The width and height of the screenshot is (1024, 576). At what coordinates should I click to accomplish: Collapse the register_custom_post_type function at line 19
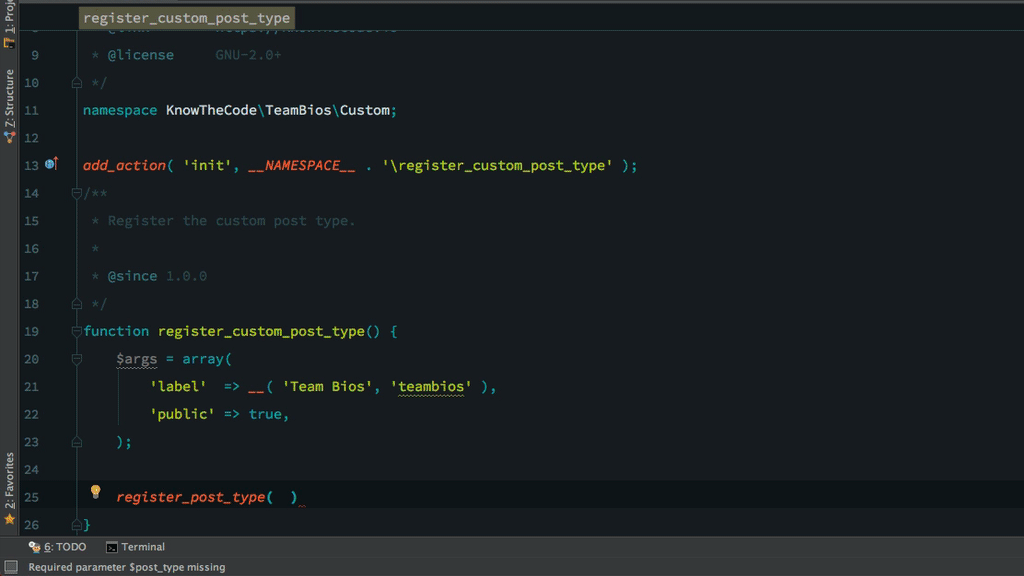[x=76, y=331]
